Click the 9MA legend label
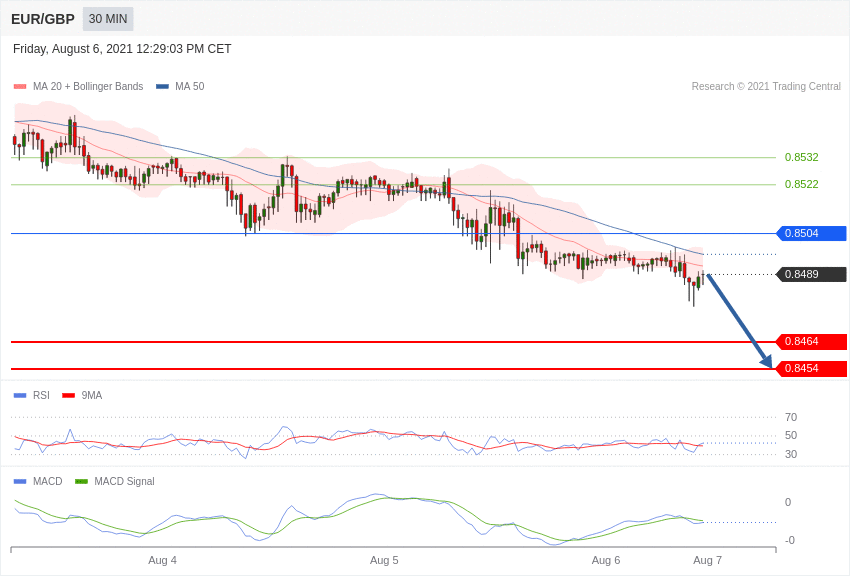The width and height of the screenshot is (850, 576). coord(92,396)
